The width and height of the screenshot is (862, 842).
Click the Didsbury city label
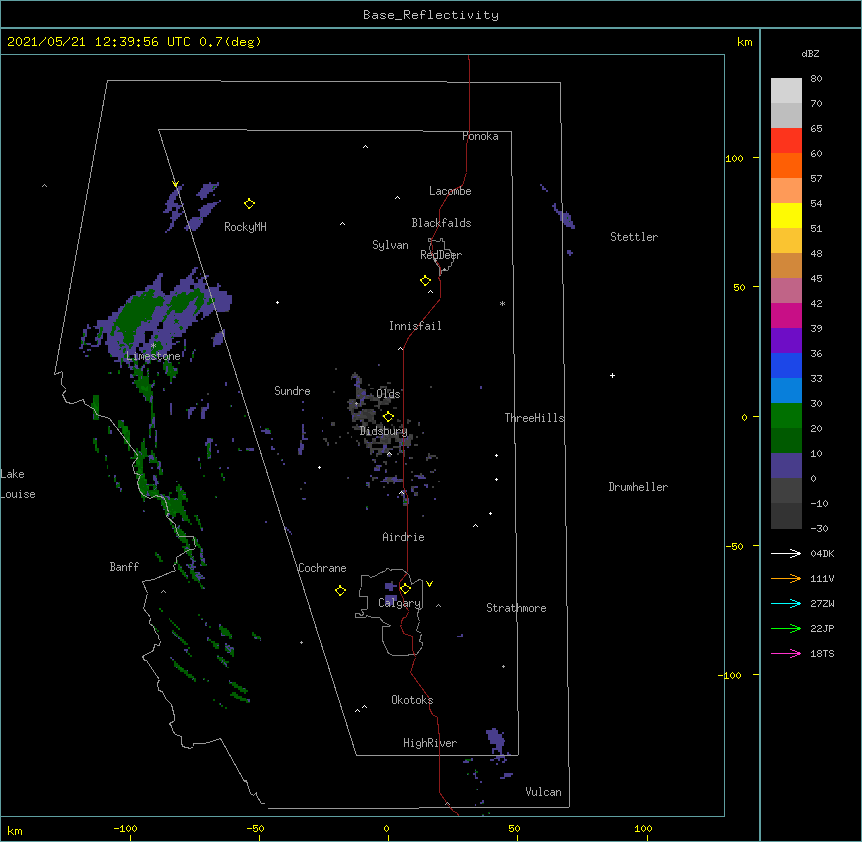coord(384,431)
